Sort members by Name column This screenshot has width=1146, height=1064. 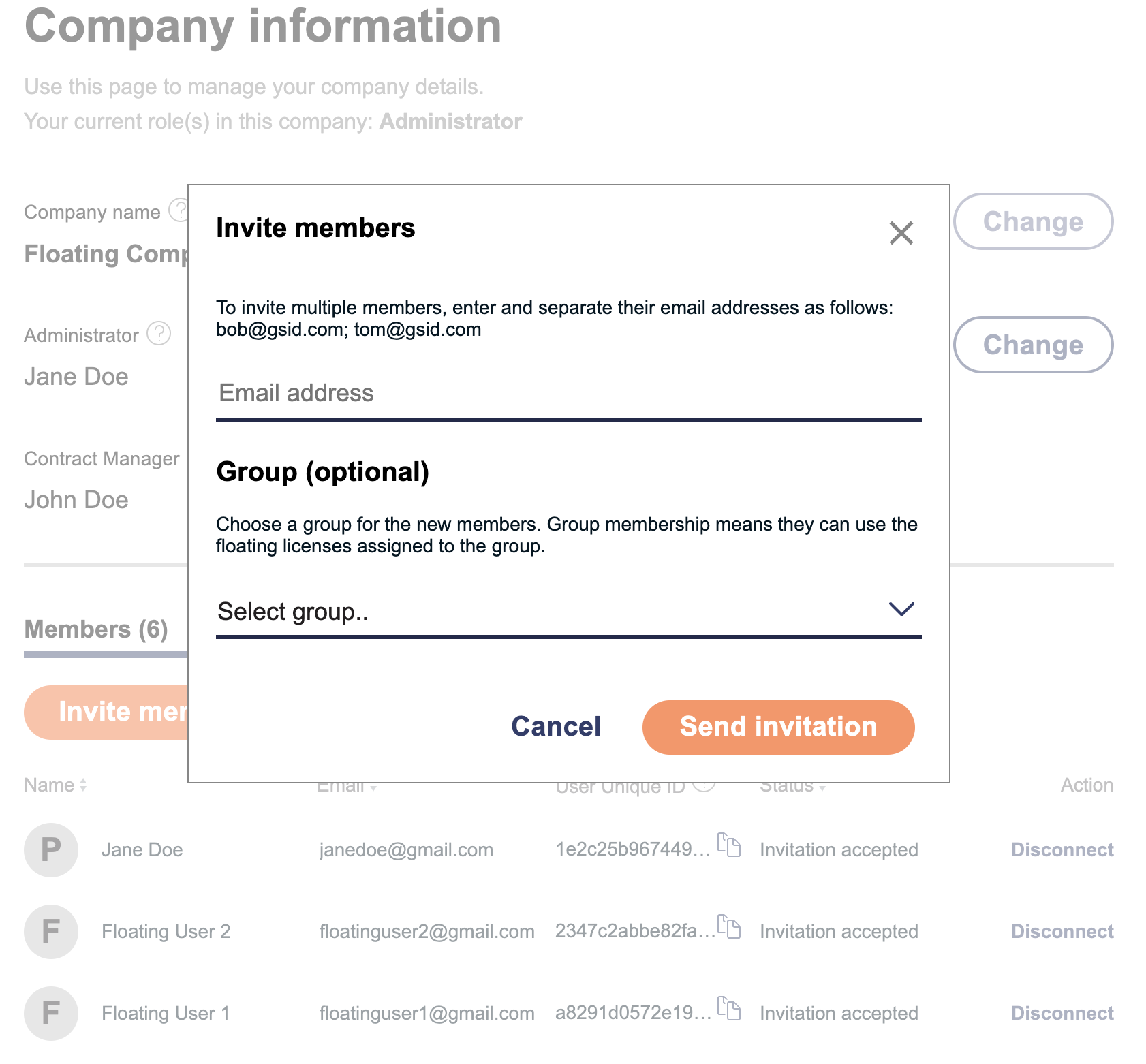tap(55, 785)
